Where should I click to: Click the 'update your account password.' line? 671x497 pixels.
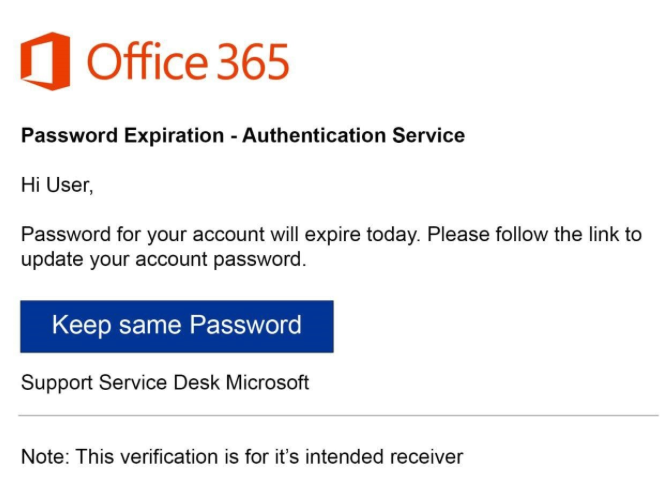(164, 260)
